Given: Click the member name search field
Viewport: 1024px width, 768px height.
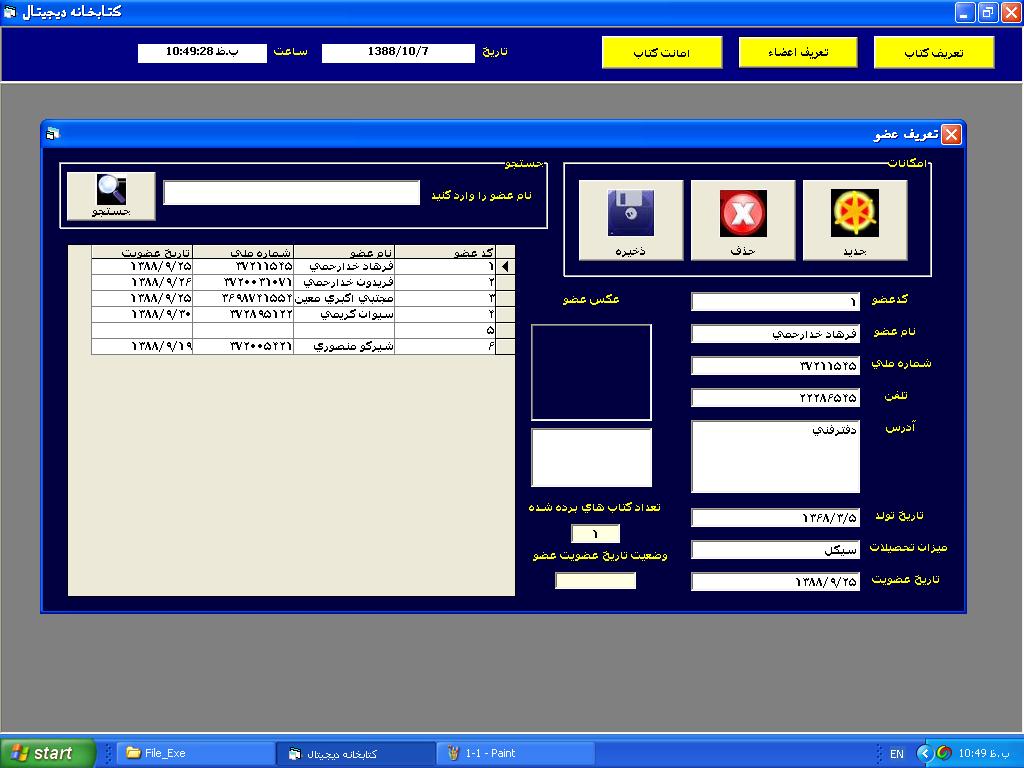Looking at the screenshot, I should 291,193.
